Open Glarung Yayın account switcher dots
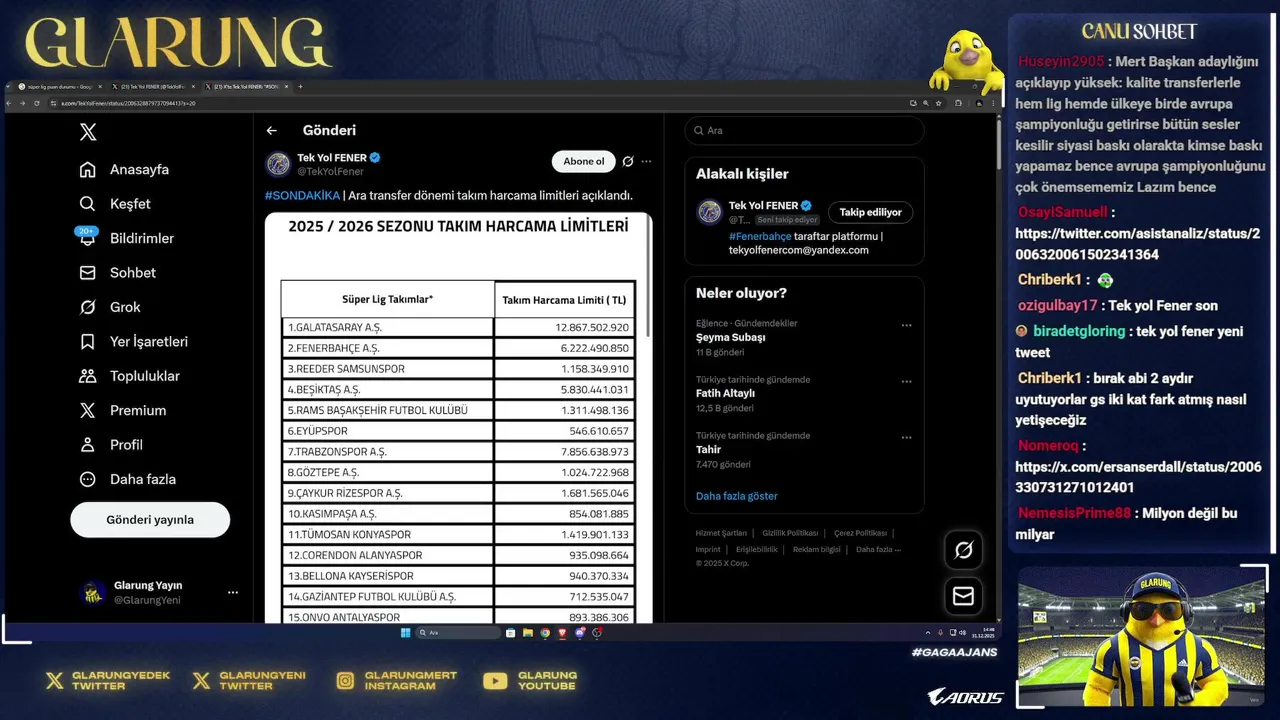This screenshot has width=1280, height=720. pyautogui.click(x=233, y=593)
